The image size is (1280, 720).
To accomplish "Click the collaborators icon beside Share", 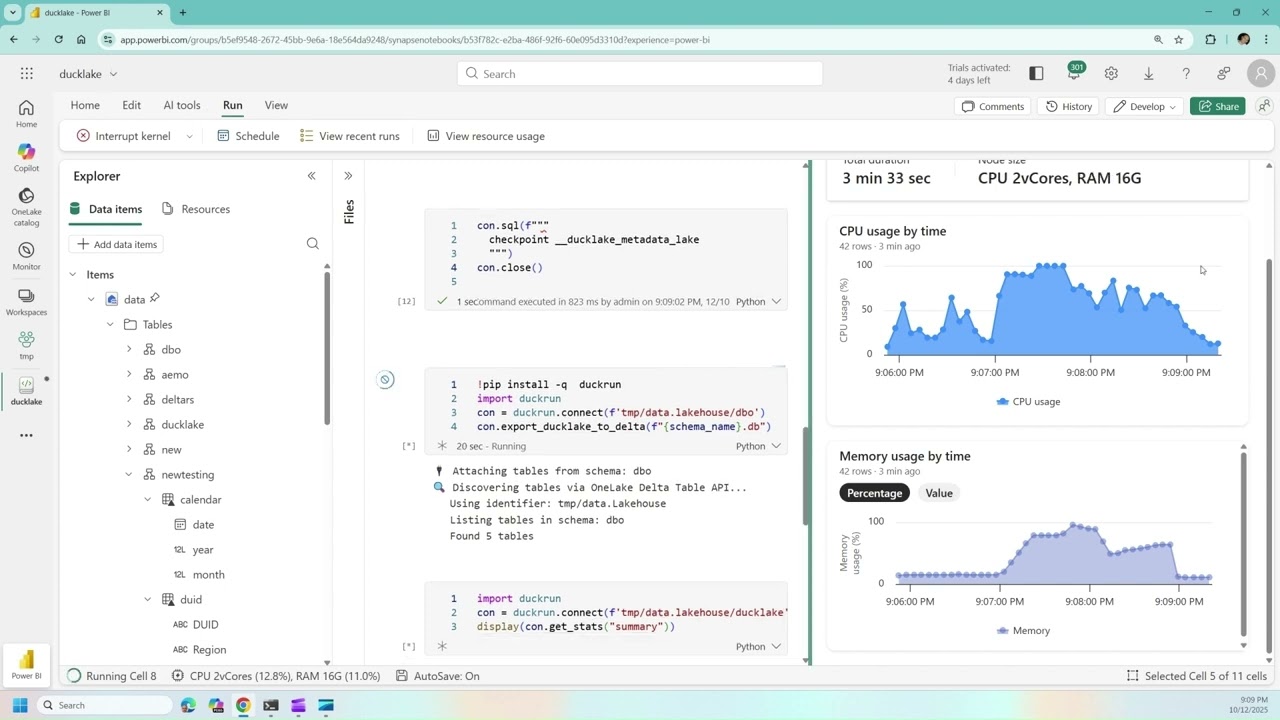I will [1264, 106].
